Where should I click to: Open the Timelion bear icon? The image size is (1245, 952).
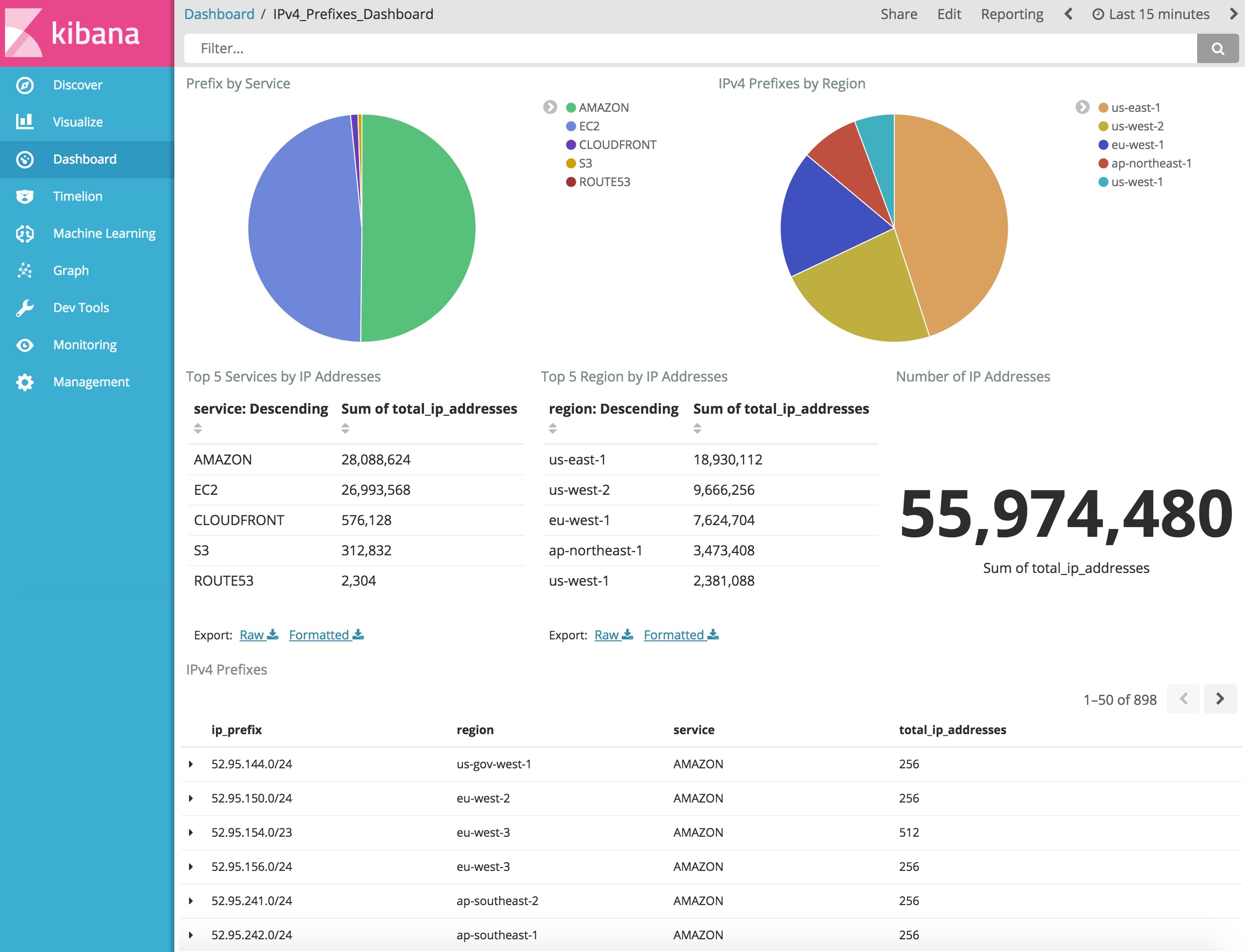click(25, 196)
